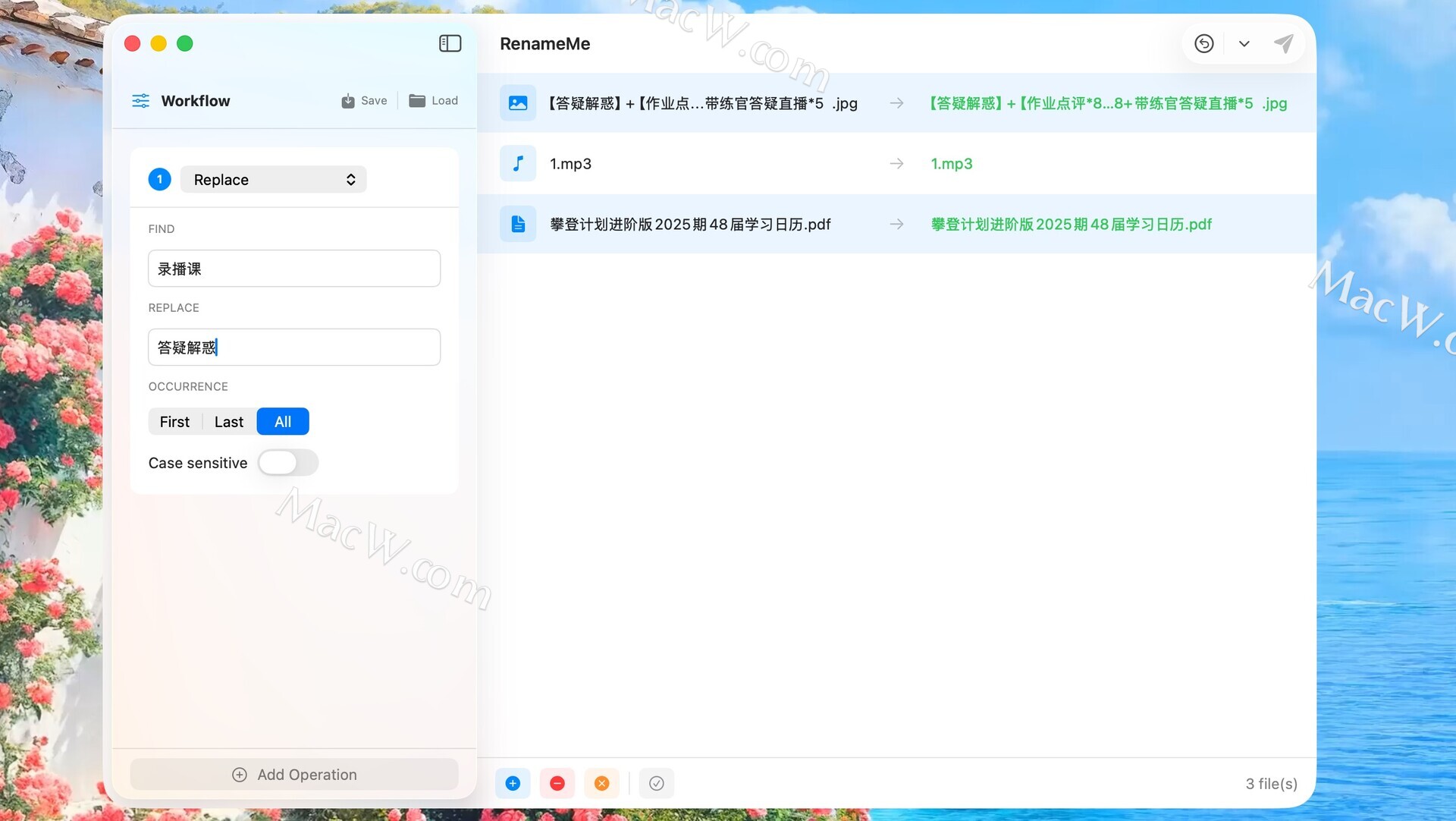Select First occurrence option

point(174,422)
